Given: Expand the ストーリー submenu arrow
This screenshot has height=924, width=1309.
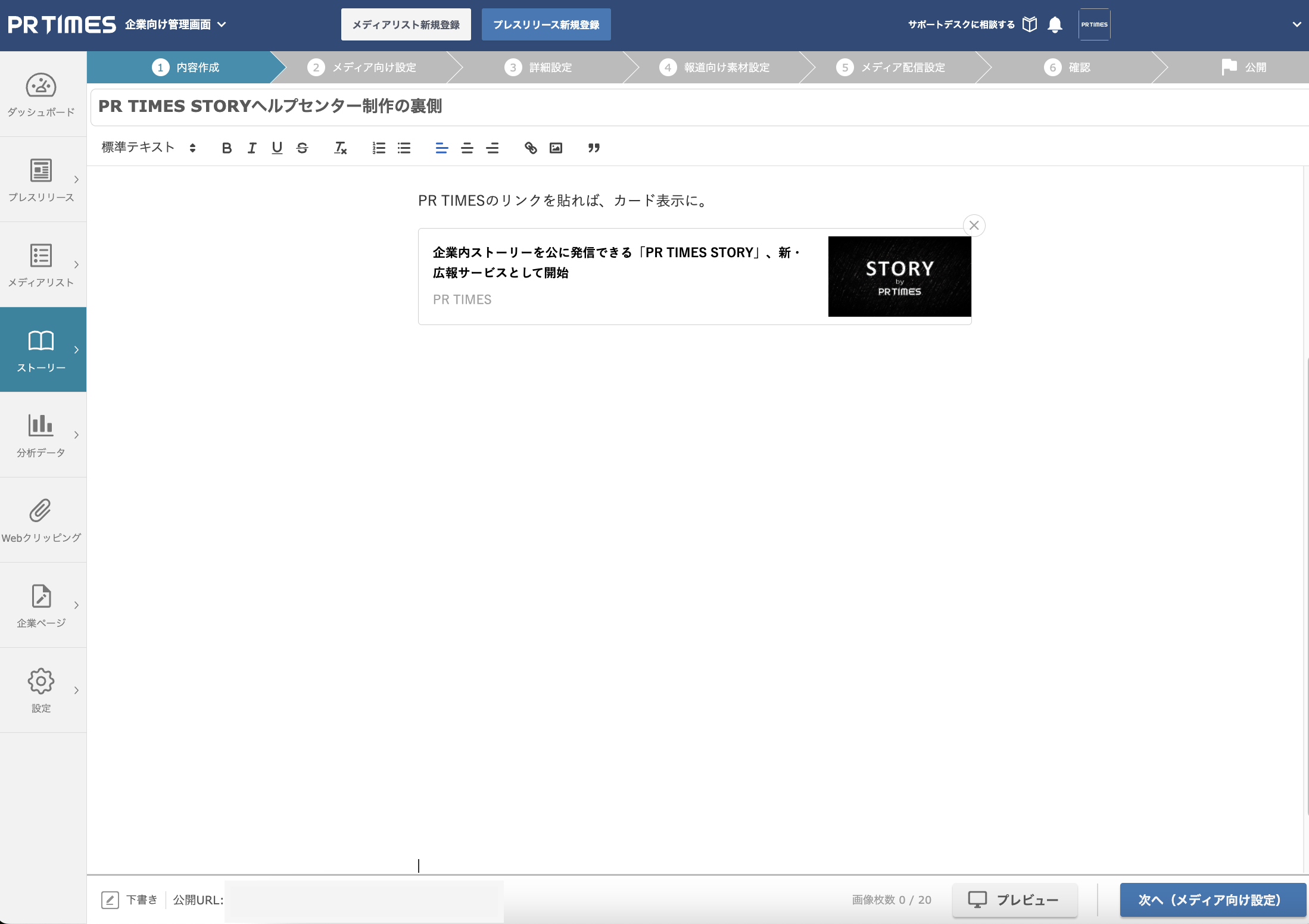Looking at the screenshot, I should pos(76,349).
